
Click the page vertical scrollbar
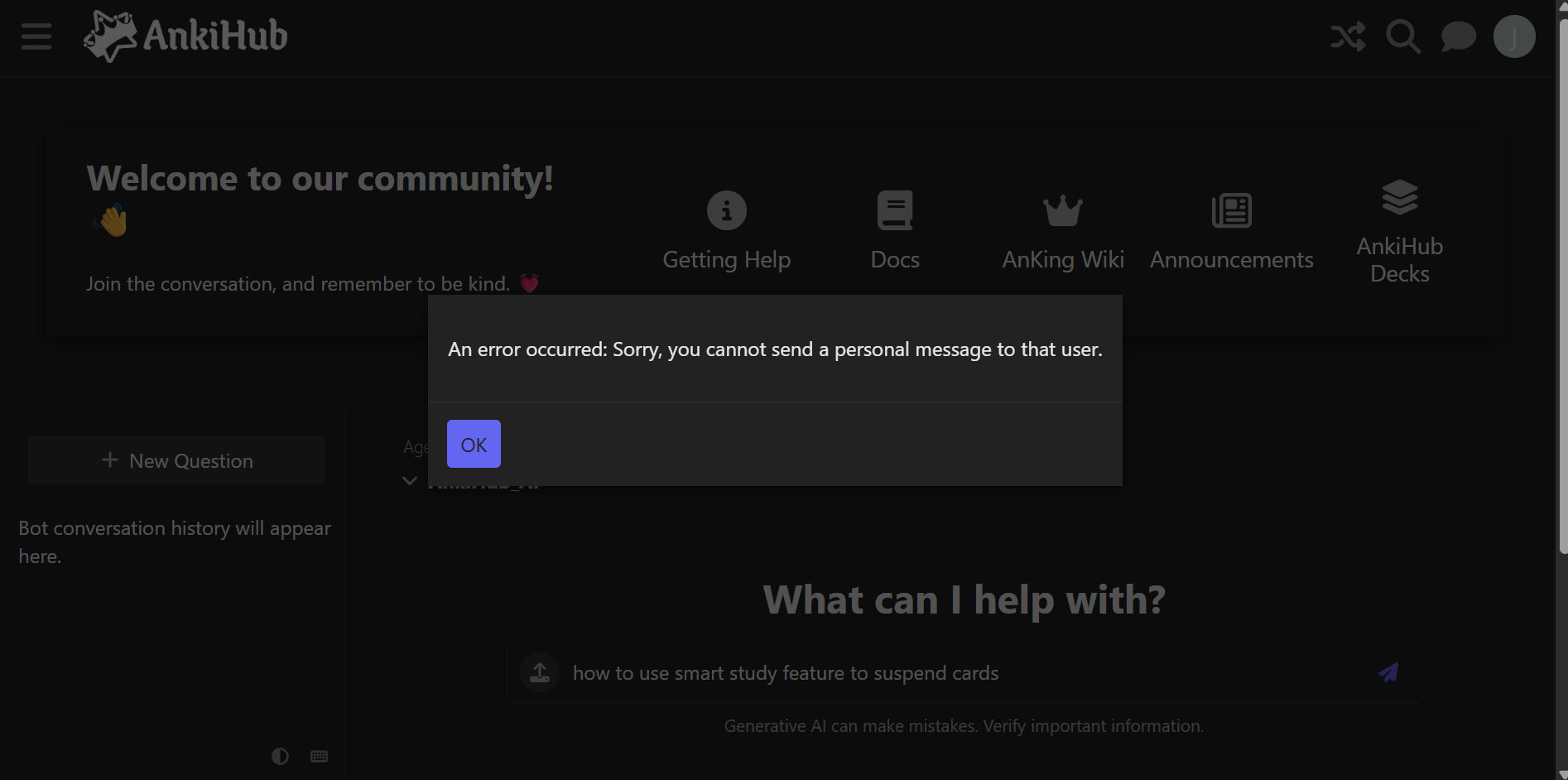pyautogui.click(x=1562, y=286)
